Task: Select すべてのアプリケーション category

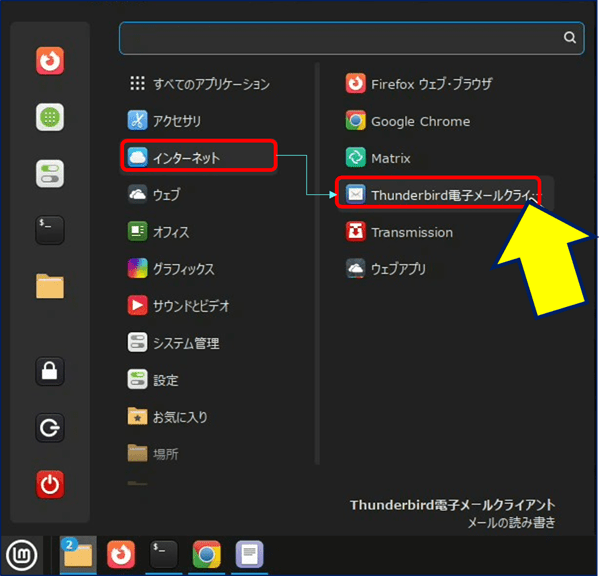Action: 199,84
